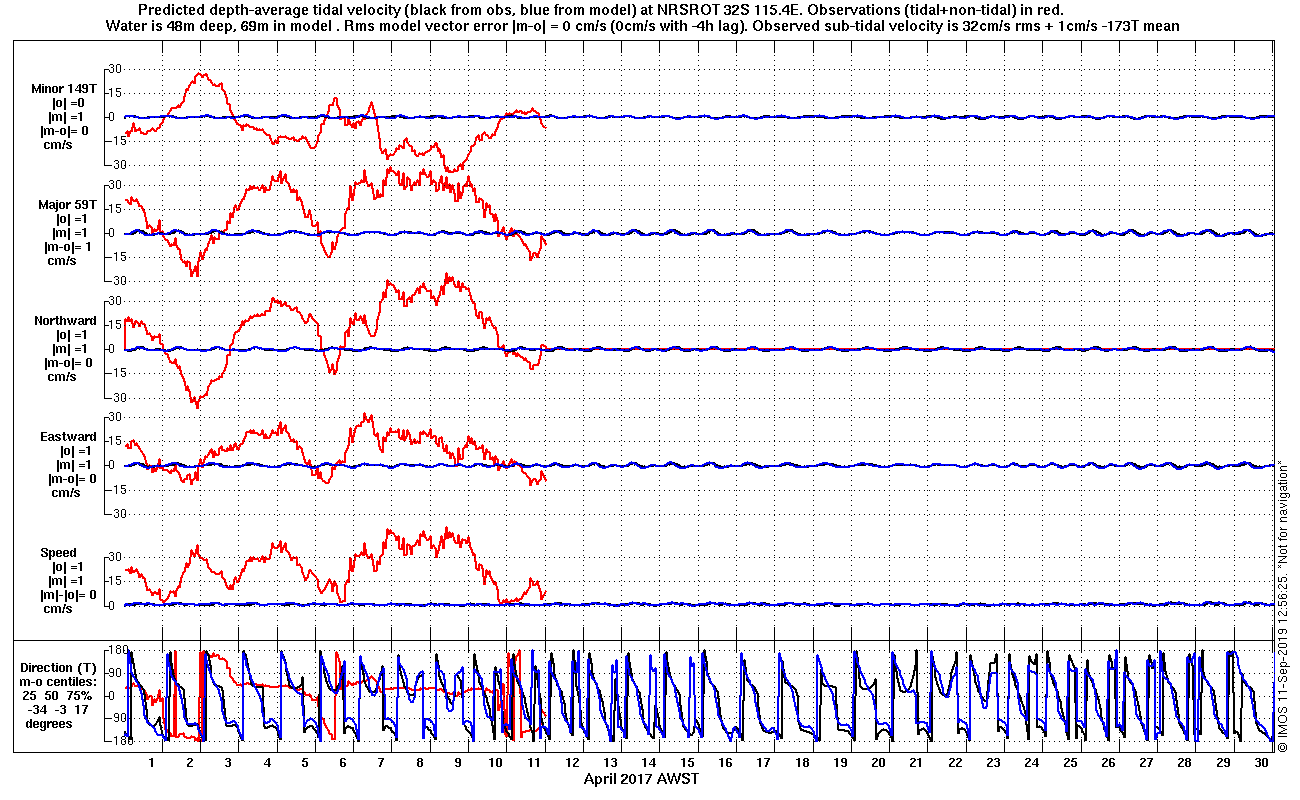Select day '23' on the date axis
This screenshot has height=800, width=1300.
pyautogui.click(x=993, y=763)
